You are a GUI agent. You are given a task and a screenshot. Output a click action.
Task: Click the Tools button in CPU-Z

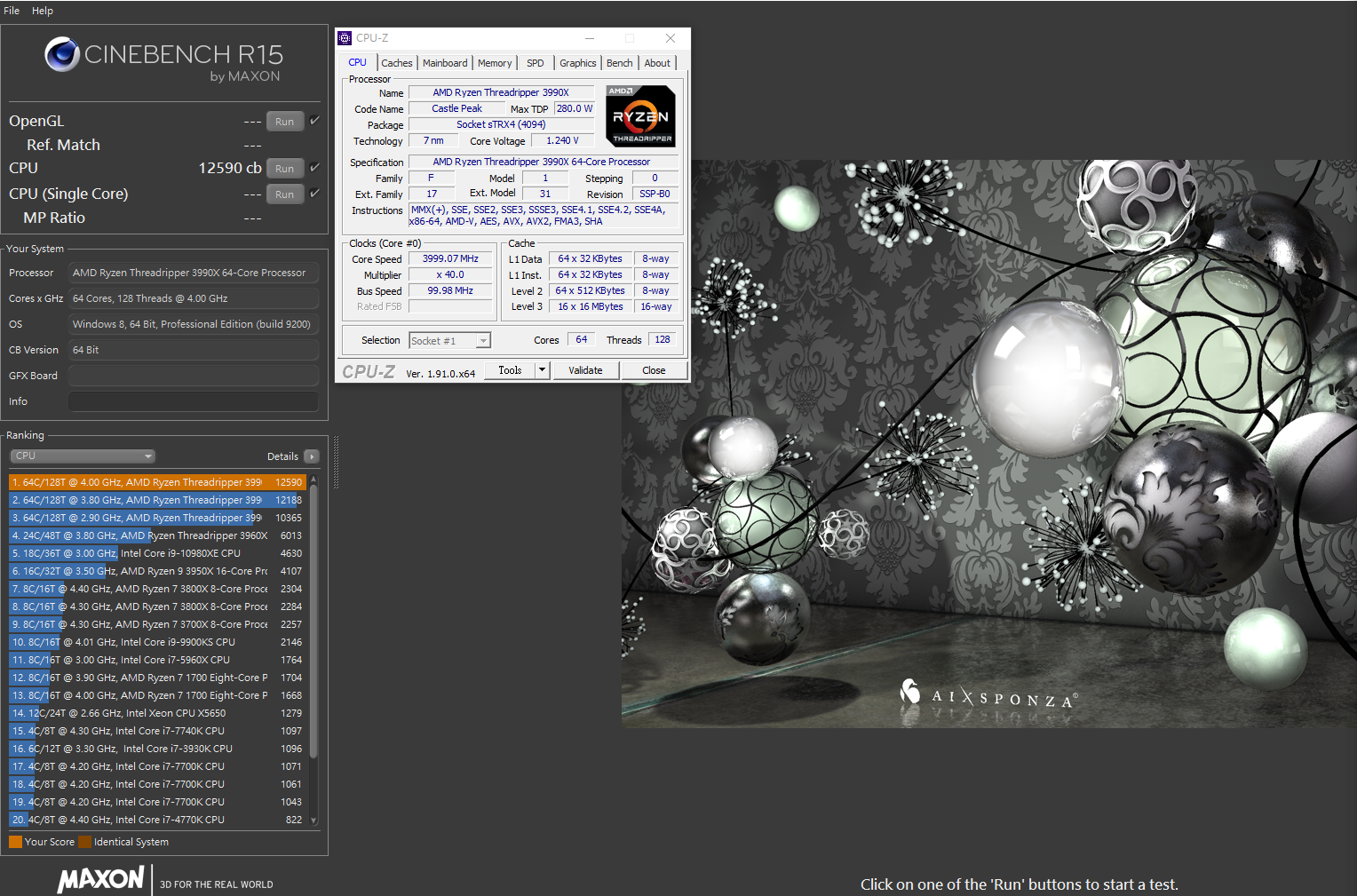(x=510, y=370)
